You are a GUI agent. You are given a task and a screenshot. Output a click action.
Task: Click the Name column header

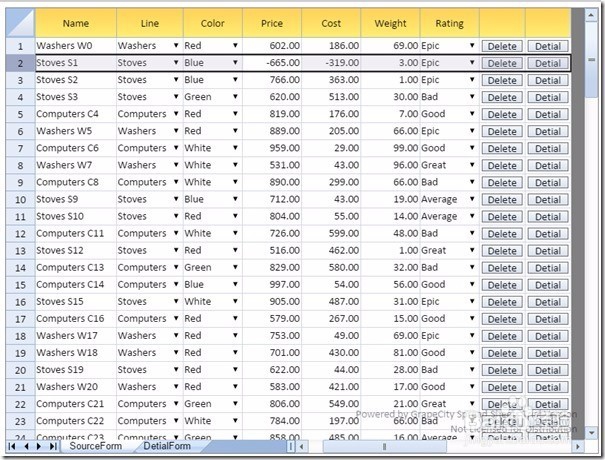pyautogui.click(x=76, y=23)
